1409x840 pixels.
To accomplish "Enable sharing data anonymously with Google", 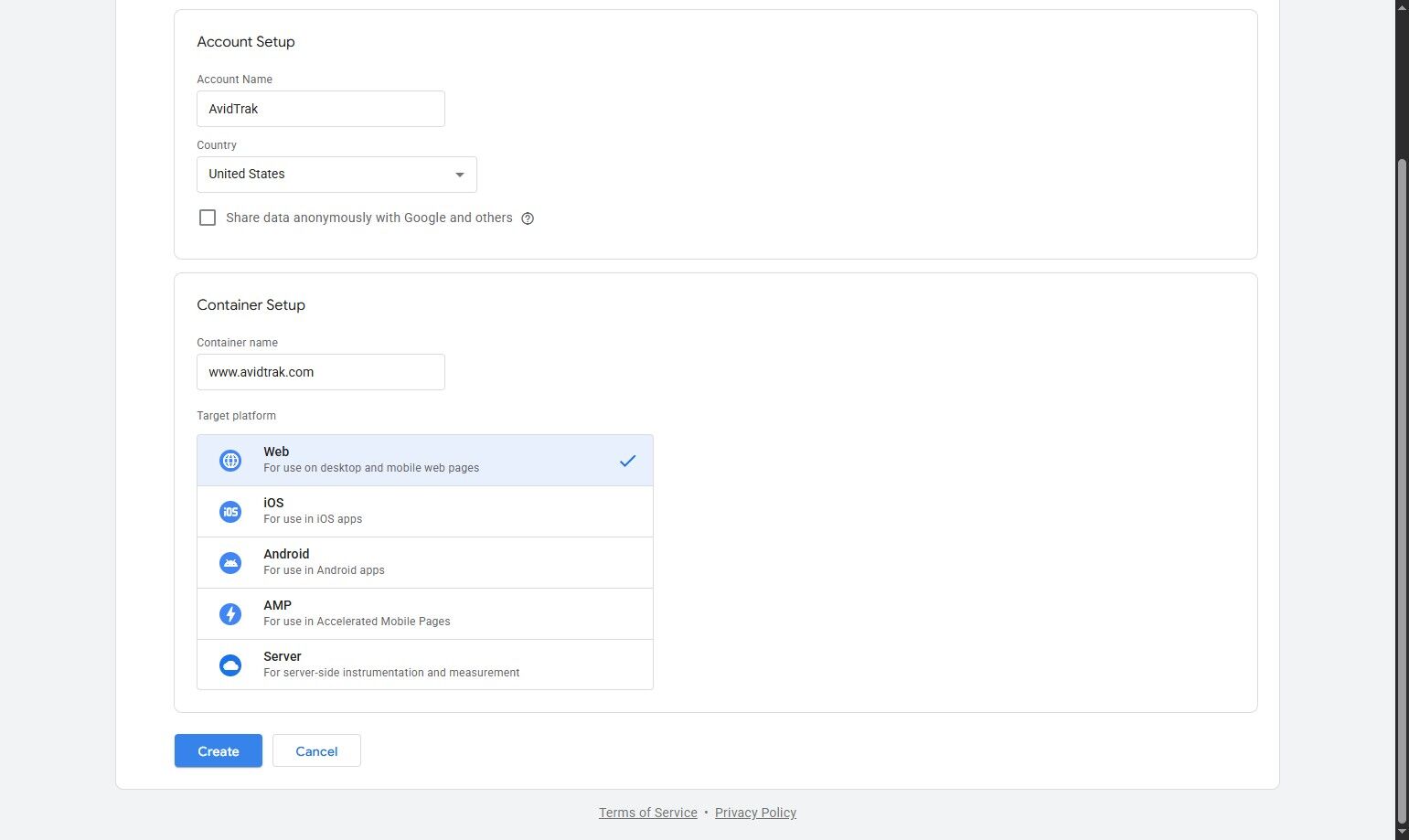I will tap(208, 218).
